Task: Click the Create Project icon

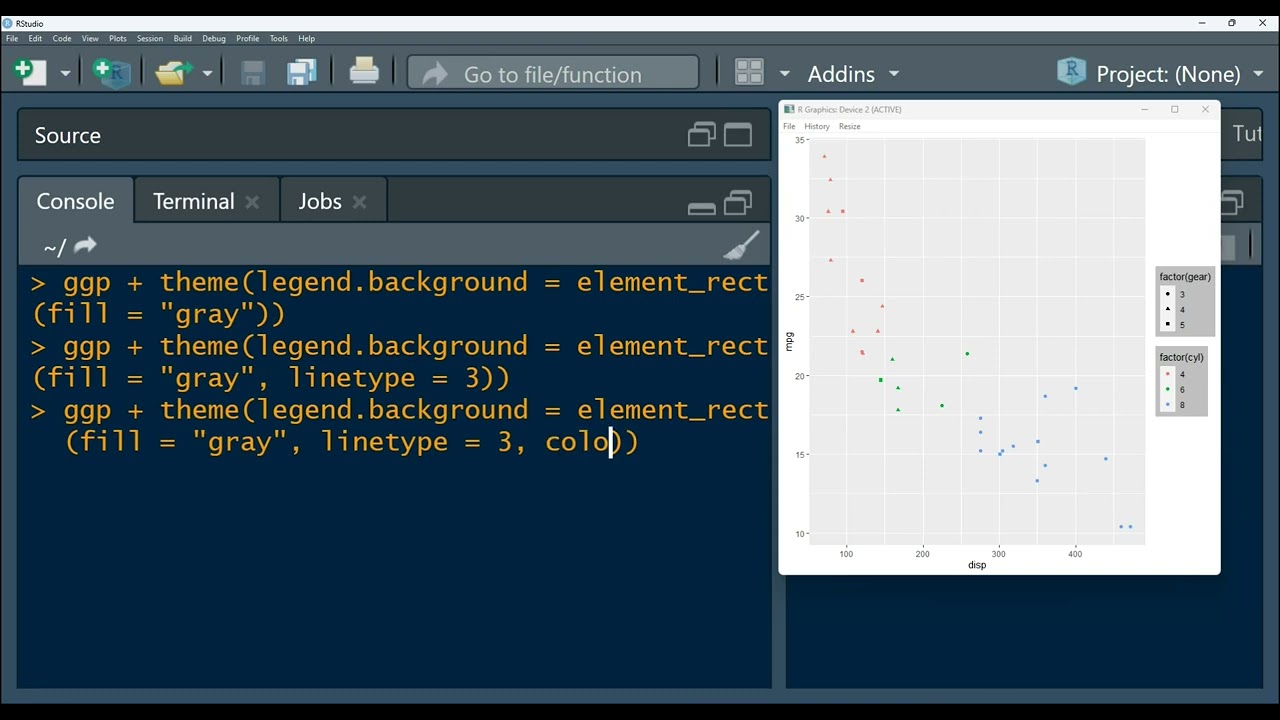Action: (111, 72)
